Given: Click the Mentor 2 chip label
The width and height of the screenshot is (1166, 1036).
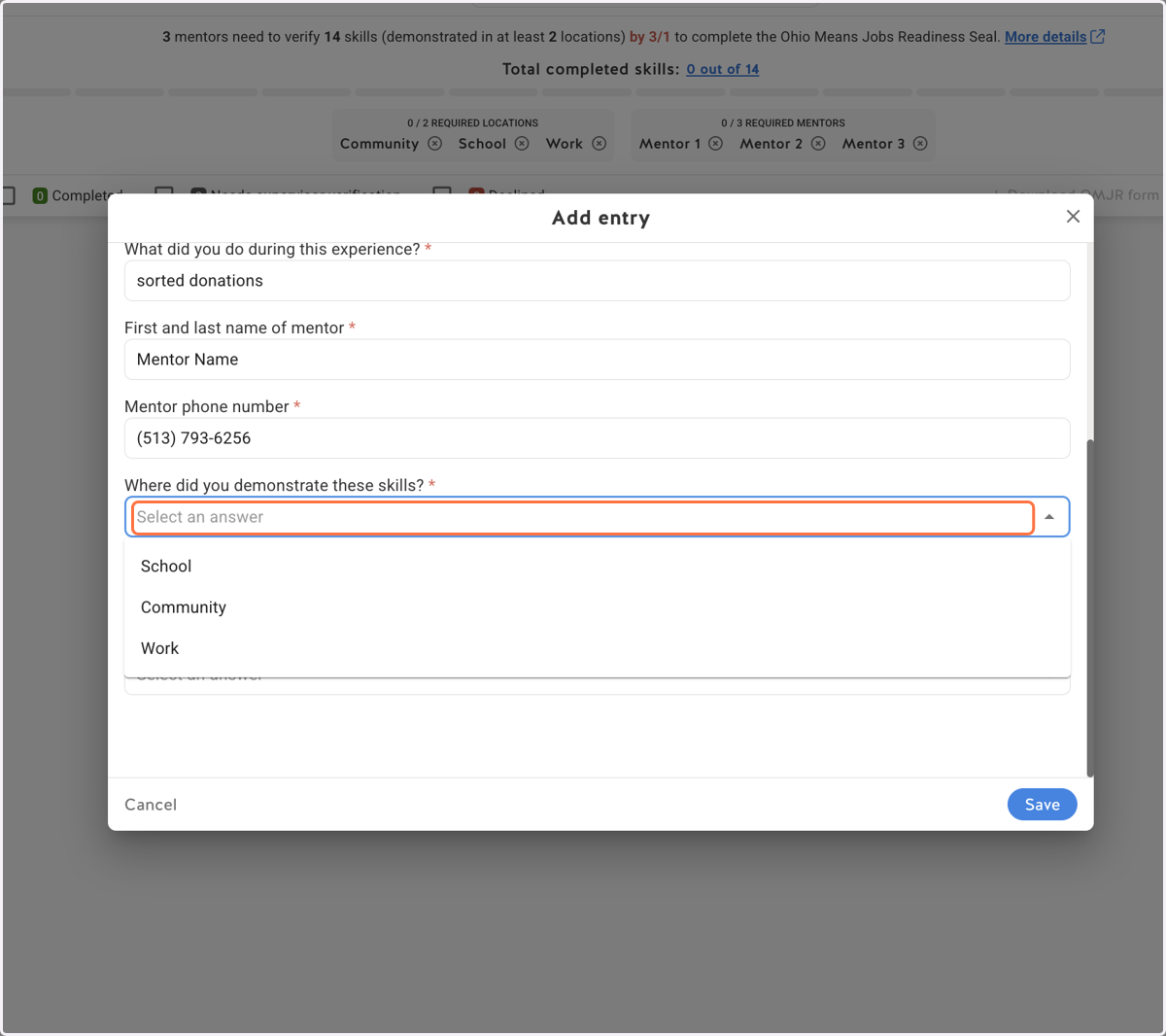Looking at the screenshot, I should (772, 144).
